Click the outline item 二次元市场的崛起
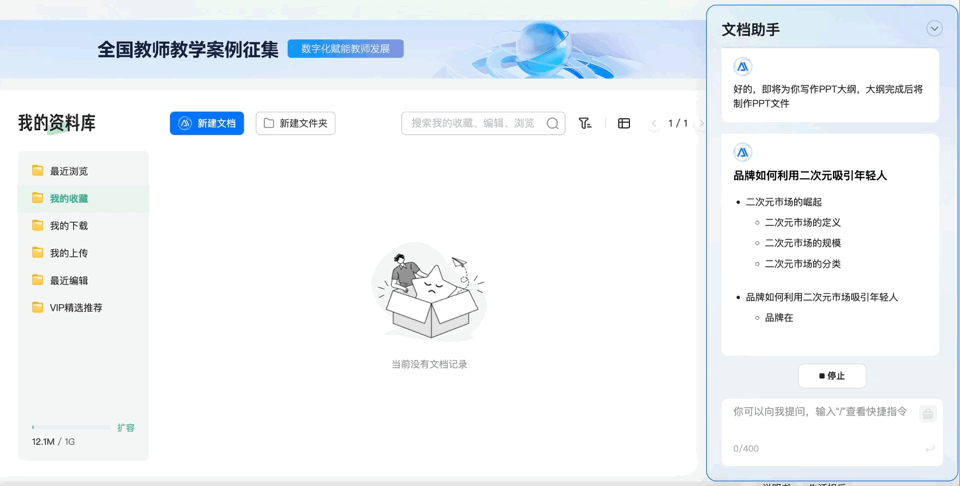Image resolution: width=960 pixels, height=486 pixels. pos(784,202)
